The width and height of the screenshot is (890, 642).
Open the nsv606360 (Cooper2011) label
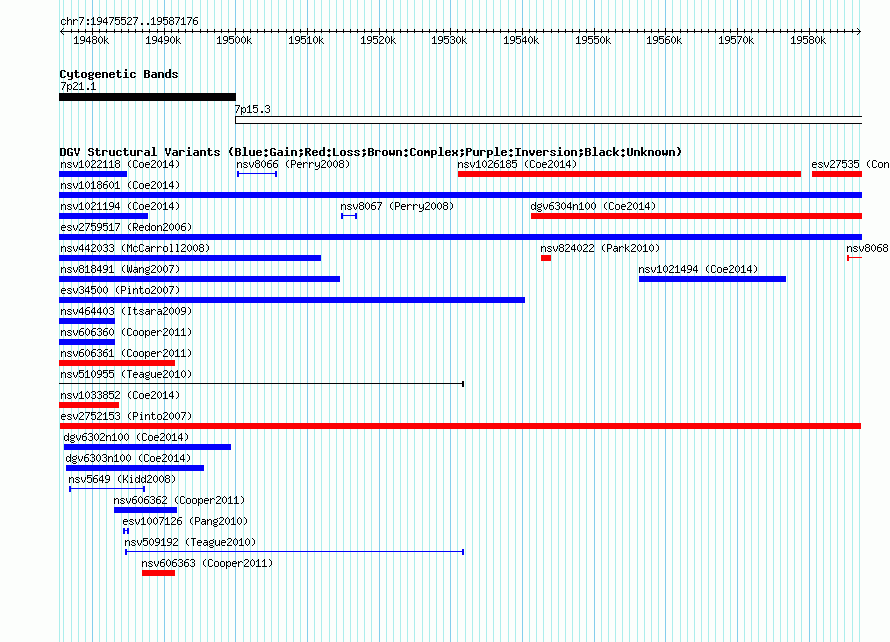pyautogui.click(x=126, y=332)
